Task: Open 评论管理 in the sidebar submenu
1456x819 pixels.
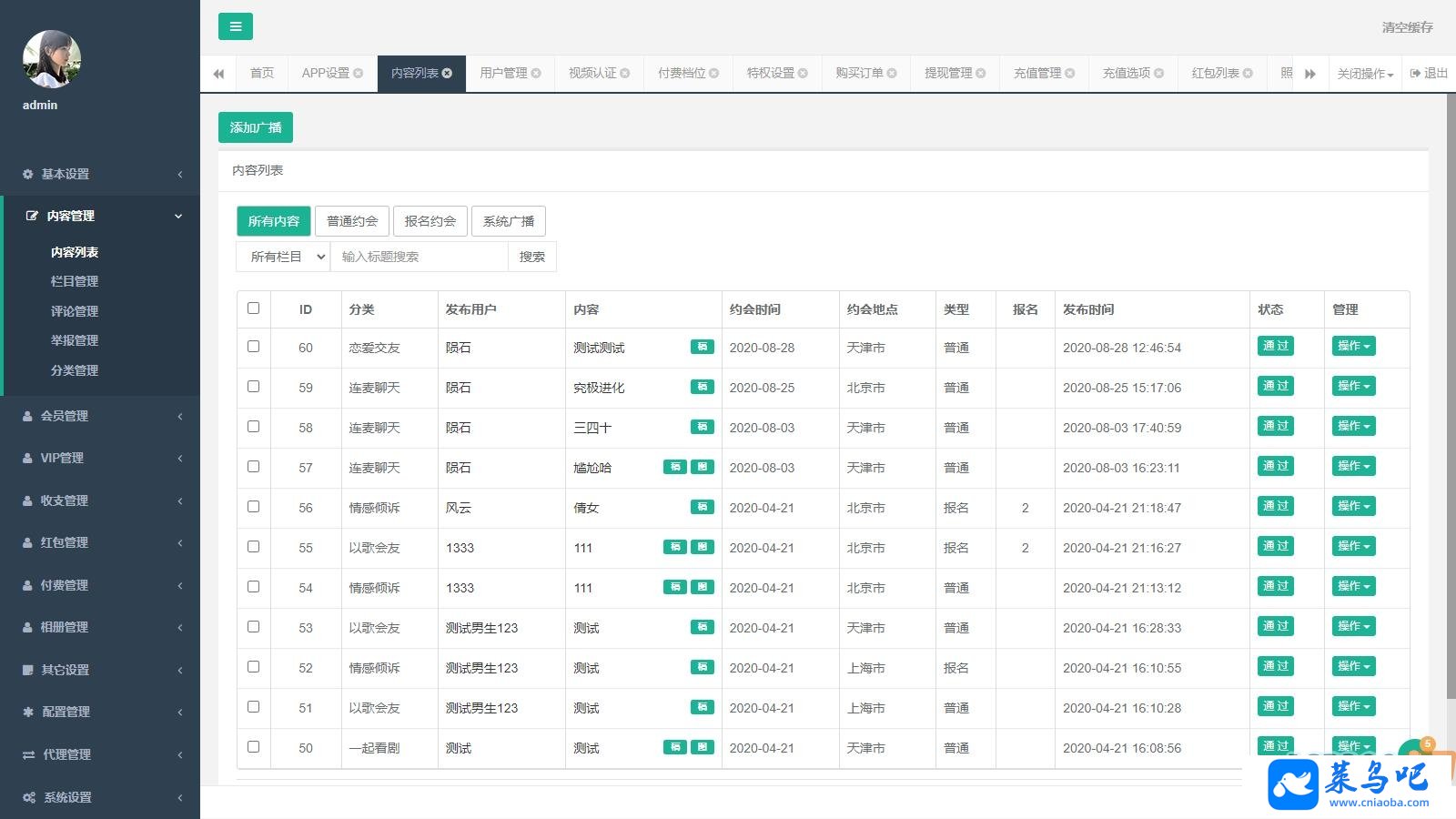Action: pyautogui.click(x=75, y=311)
